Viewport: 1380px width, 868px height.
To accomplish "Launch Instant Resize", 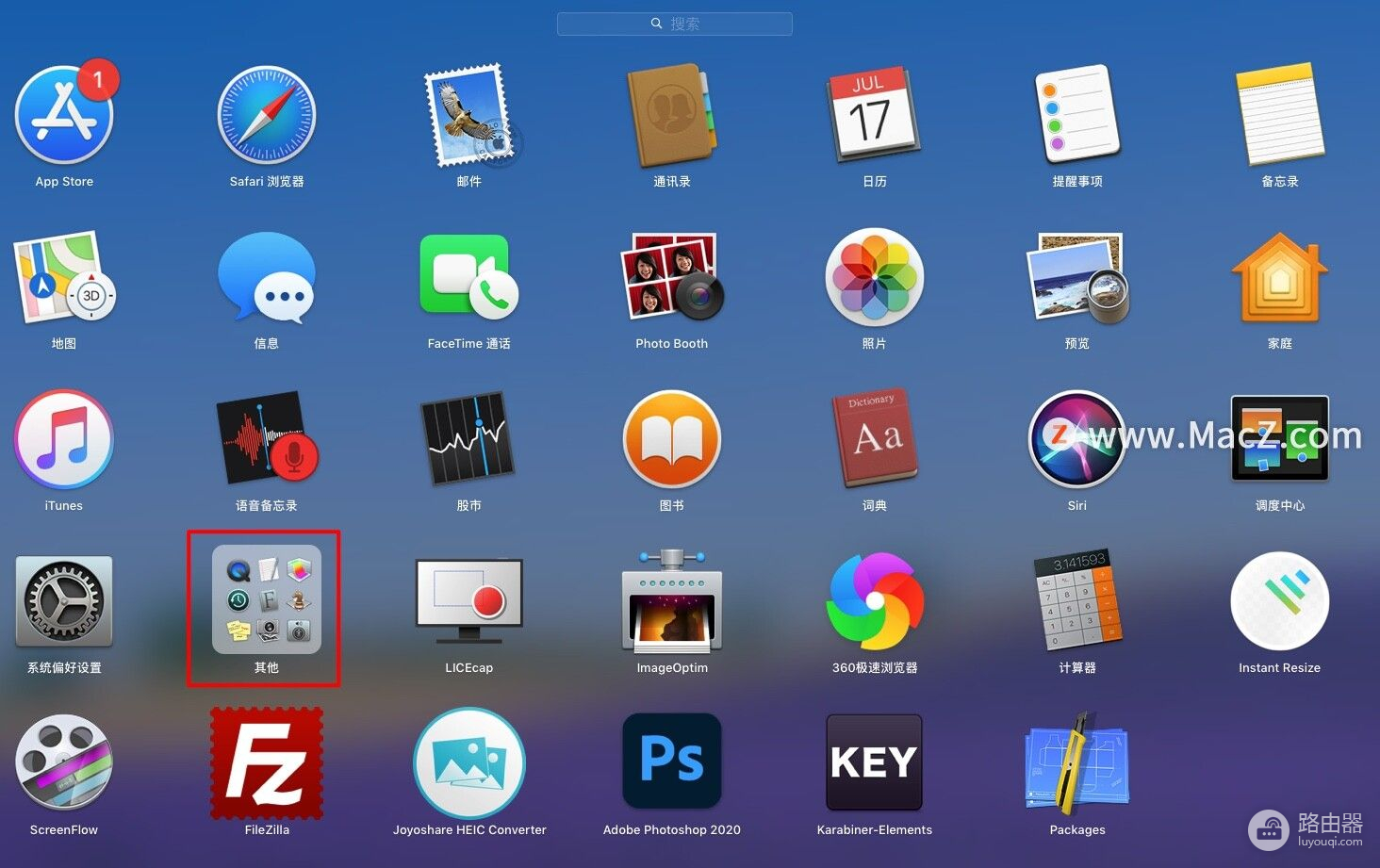I will (x=1280, y=601).
